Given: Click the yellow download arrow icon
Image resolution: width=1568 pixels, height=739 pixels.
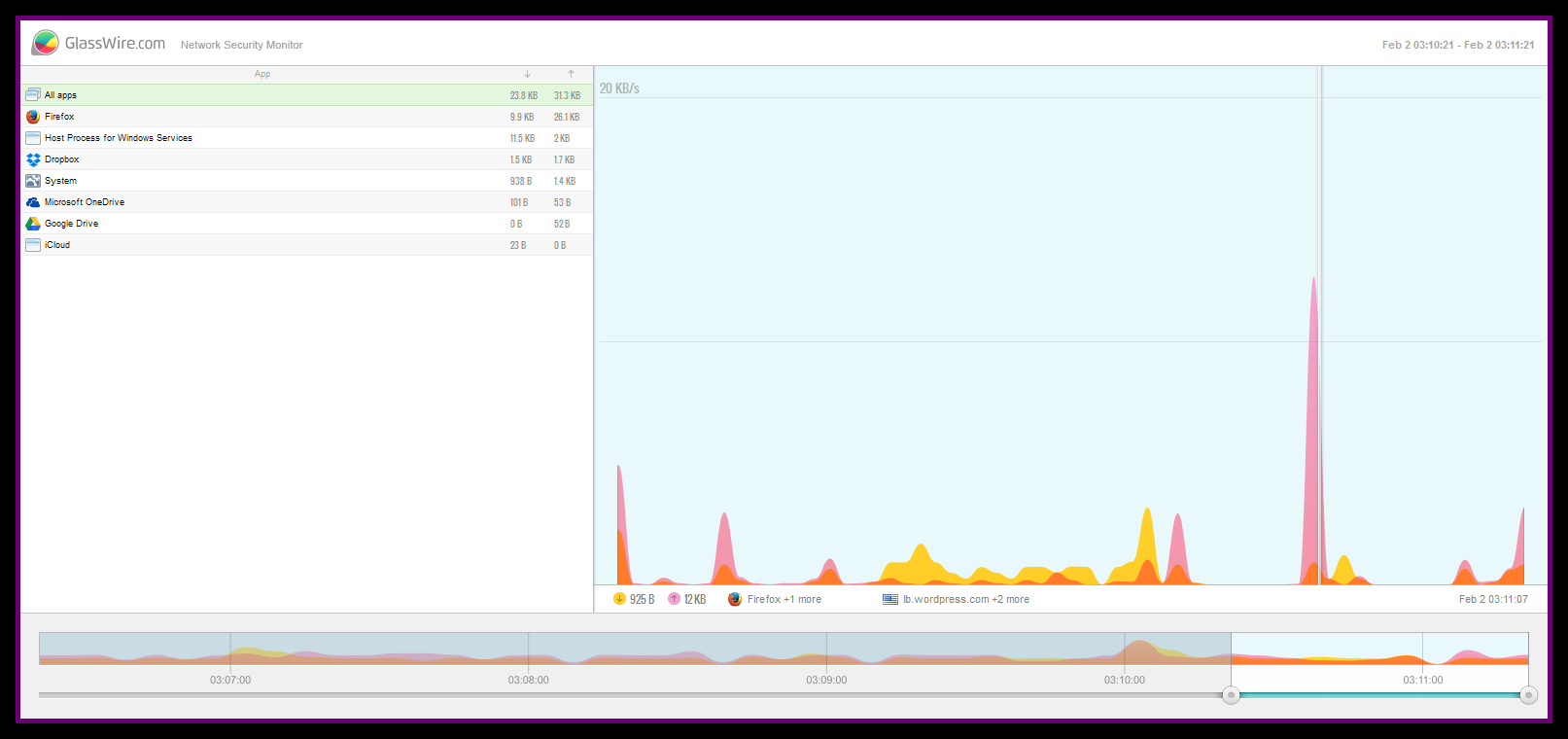Looking at the screenshot, I should click(619, 599).
